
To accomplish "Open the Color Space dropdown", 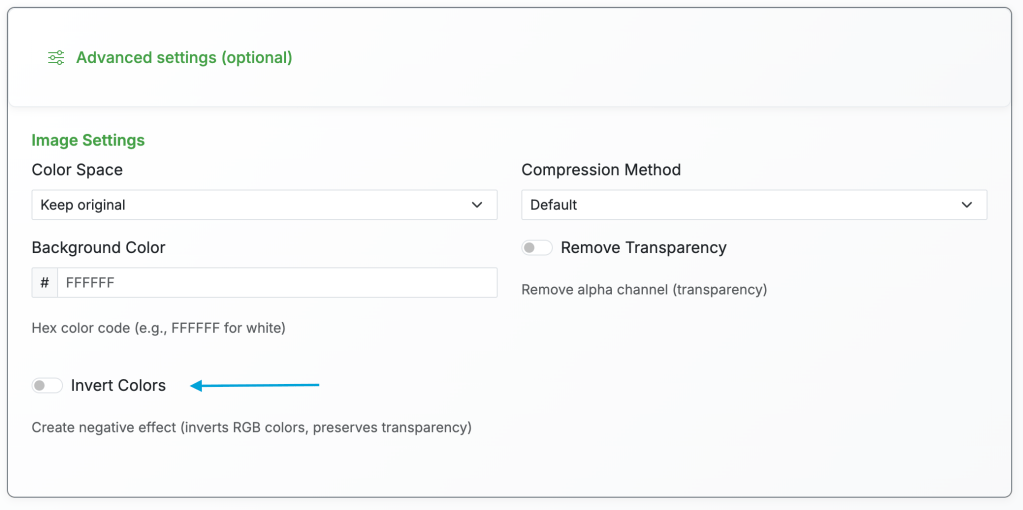I will 264,205.
